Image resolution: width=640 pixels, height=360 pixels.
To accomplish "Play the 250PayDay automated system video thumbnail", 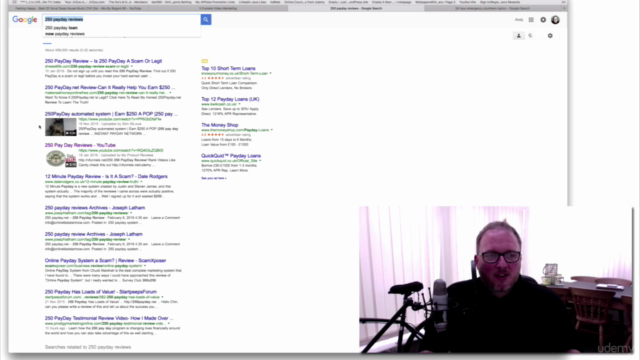I will click(x=60, y=127).
